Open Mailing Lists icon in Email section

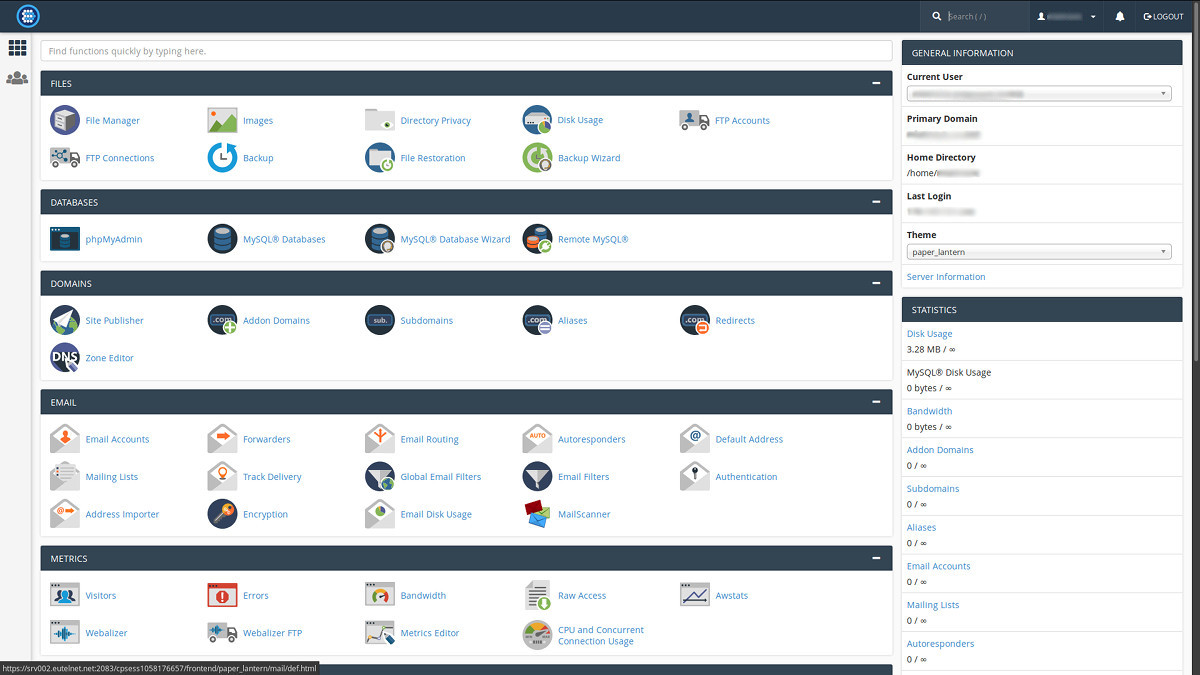click(65, 477)
